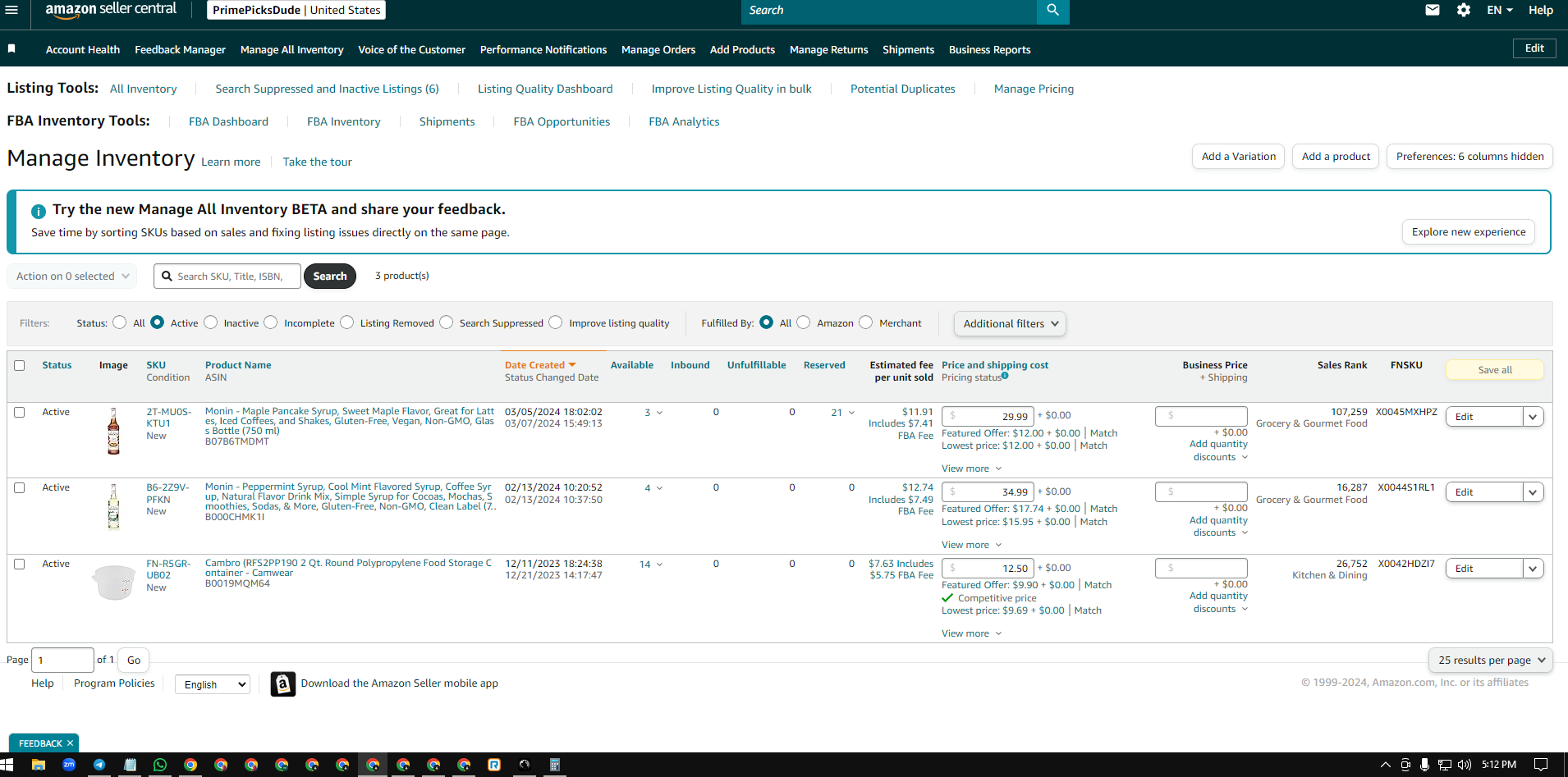
Task: Open Feedback Manager in the nav bar
Action: 180,50
